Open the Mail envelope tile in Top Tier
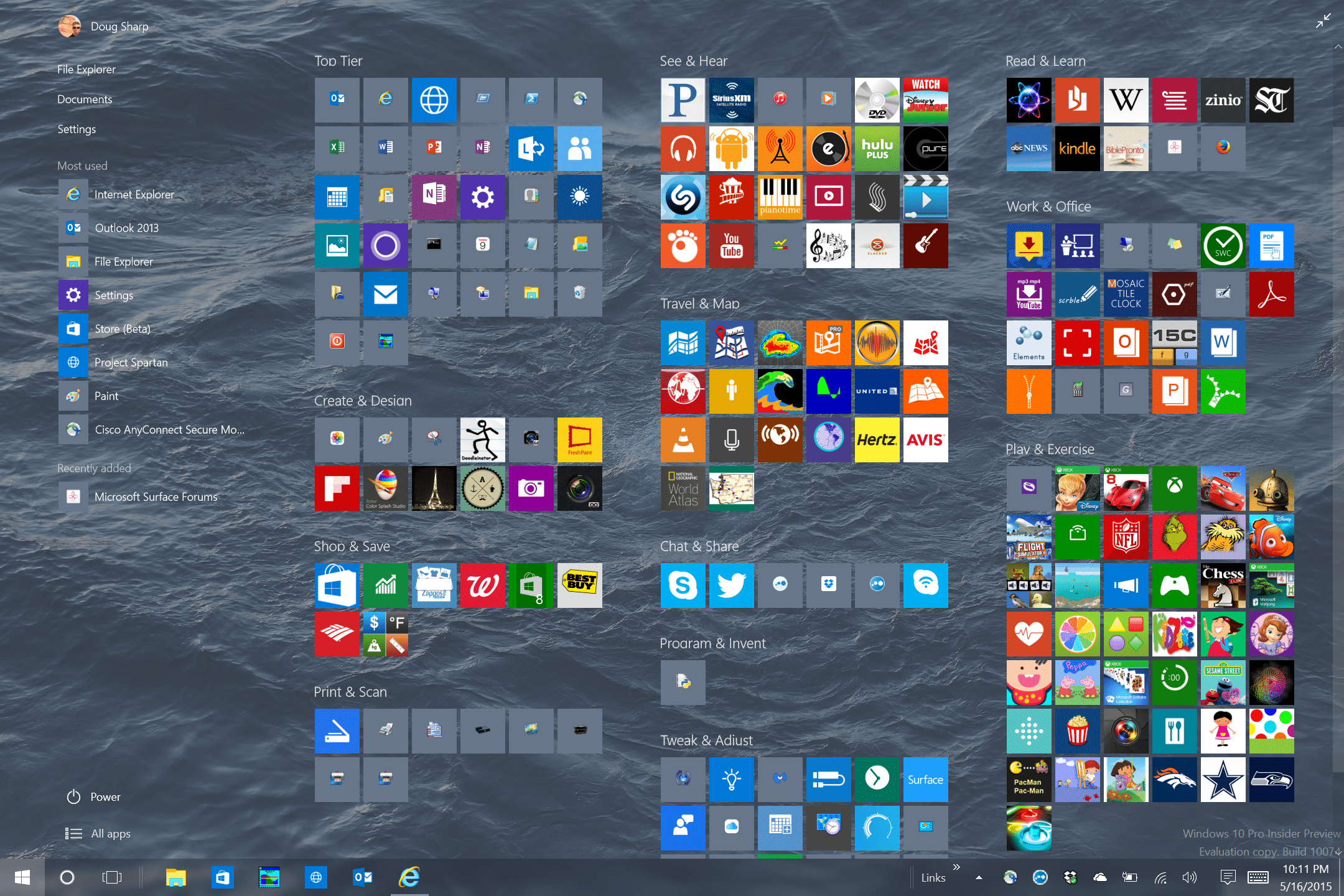Image resolution: width=1344 pixels, height=896 pixels. pyautogui.click(x=385, y=294)
